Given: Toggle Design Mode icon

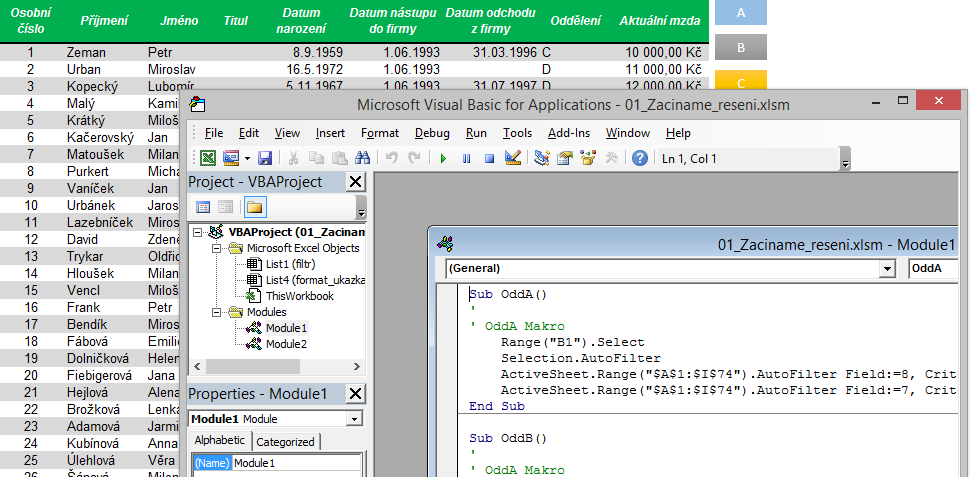Looking at the screenshot, I should click(512, 158).
